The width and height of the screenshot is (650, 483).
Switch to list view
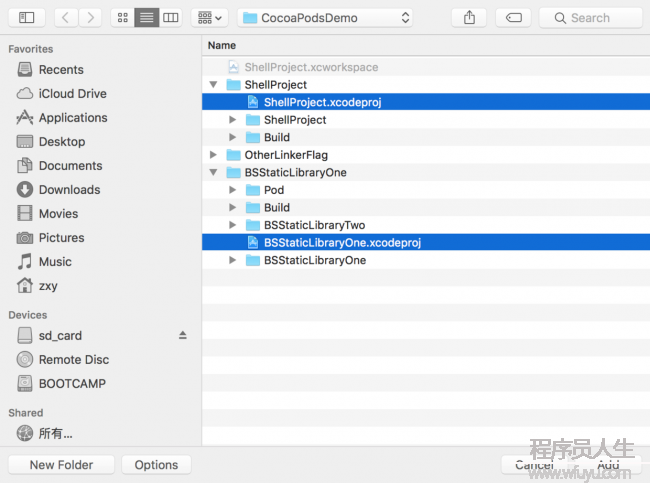[x=147, y=18]
